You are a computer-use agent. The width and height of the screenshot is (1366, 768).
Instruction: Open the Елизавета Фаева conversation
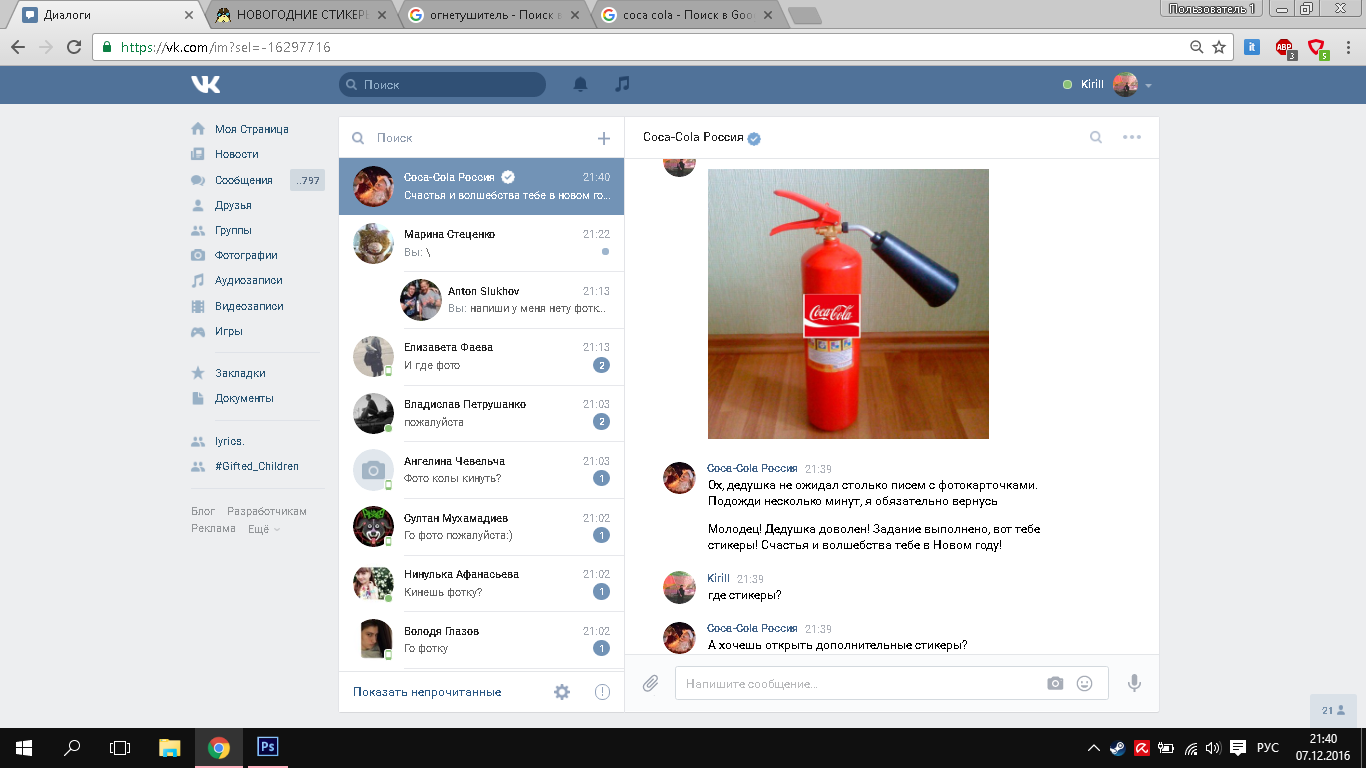coord(481,356)
